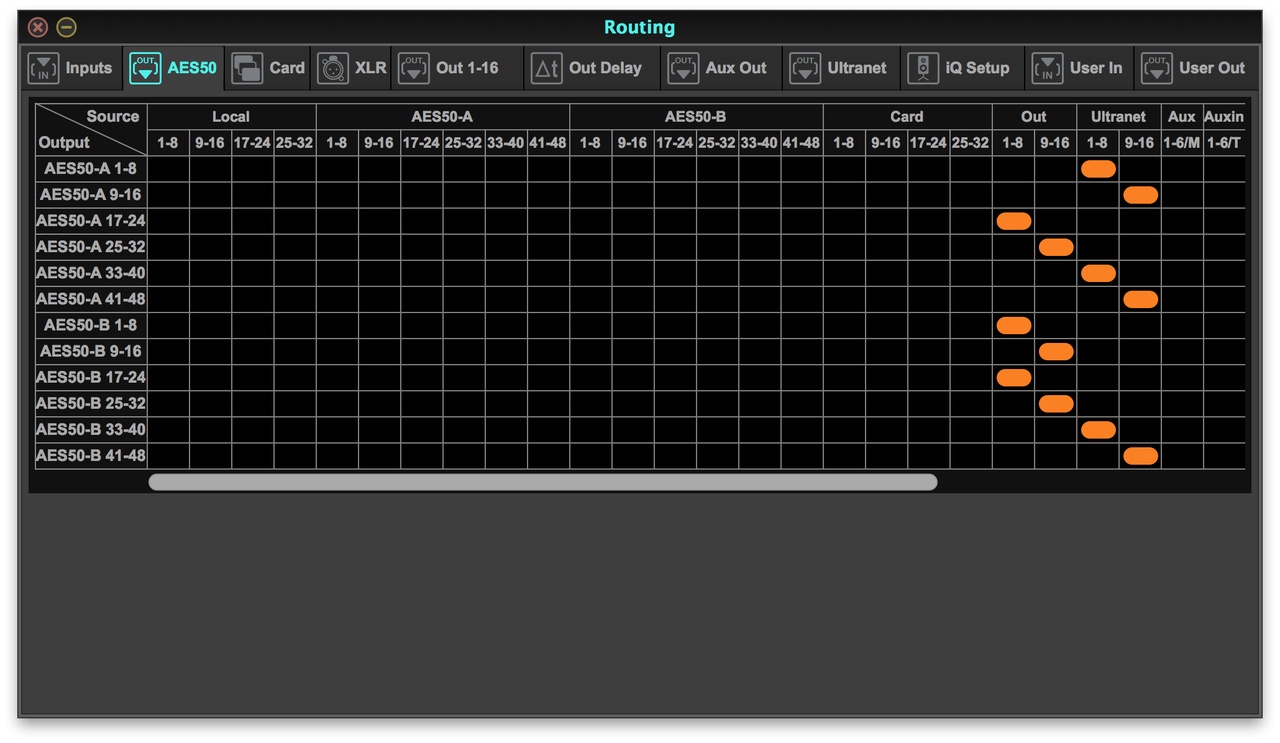Select the User In icon
The height and width of the screenshot is (743, 1280).
coord(1046,68)
